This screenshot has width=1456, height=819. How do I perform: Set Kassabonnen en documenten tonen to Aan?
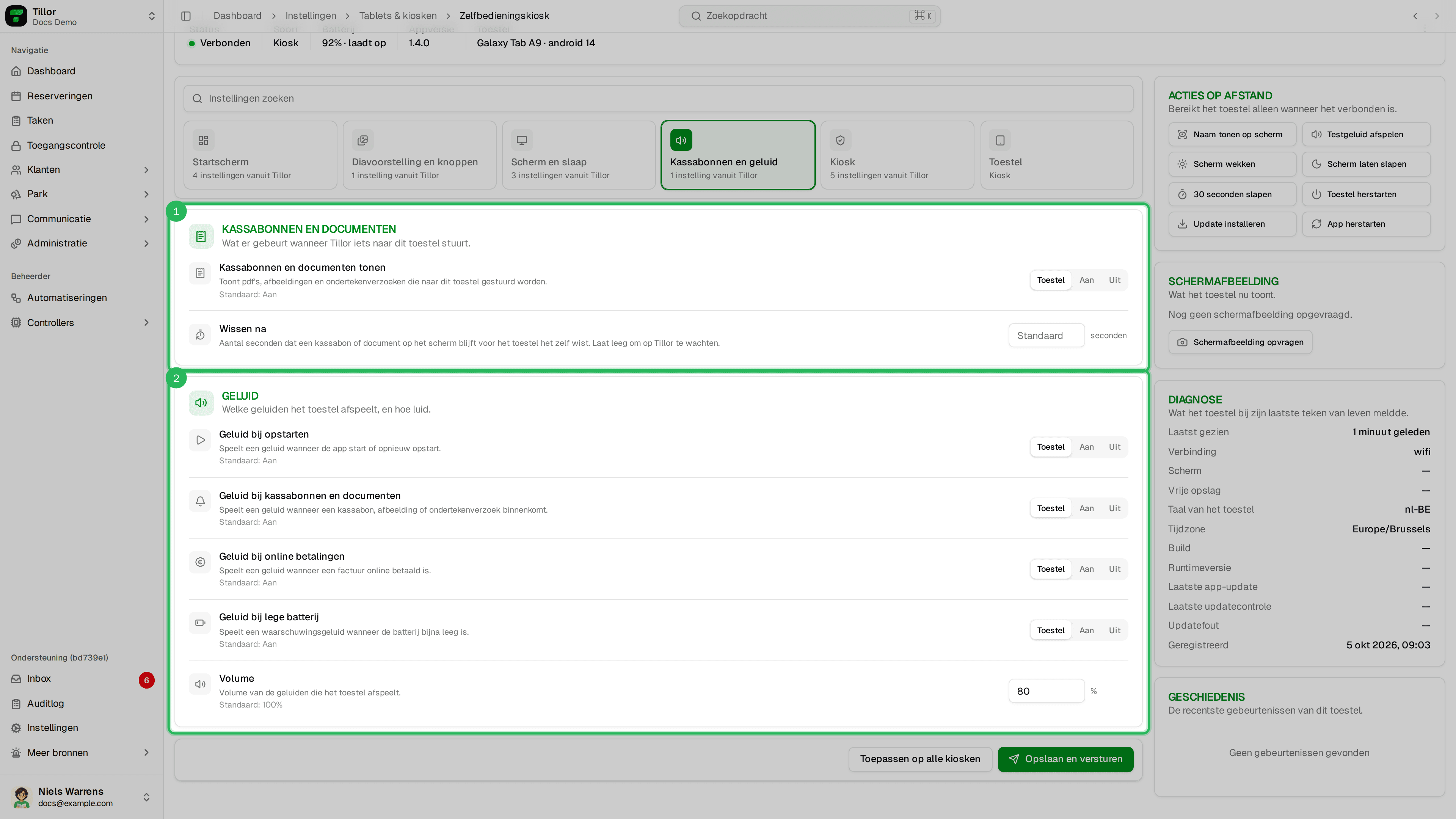pos(1086,280)
